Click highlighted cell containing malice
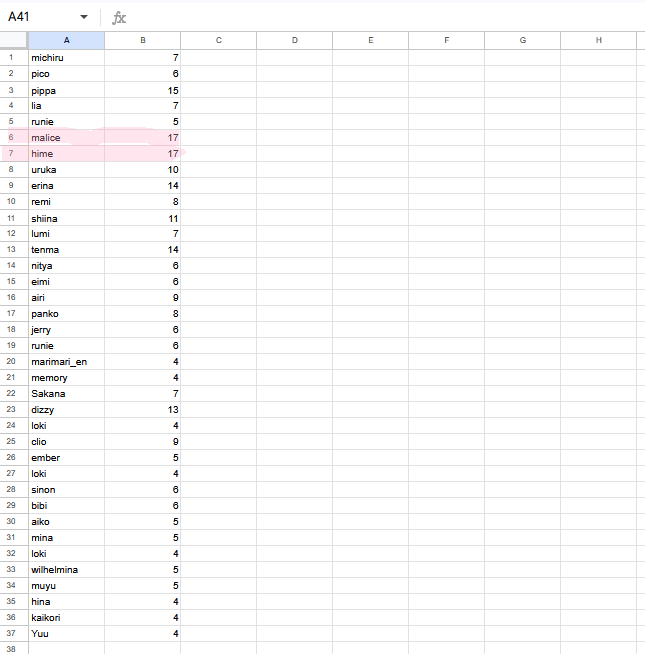The height and width of the screenshot is (654, 645). point(66,138)
